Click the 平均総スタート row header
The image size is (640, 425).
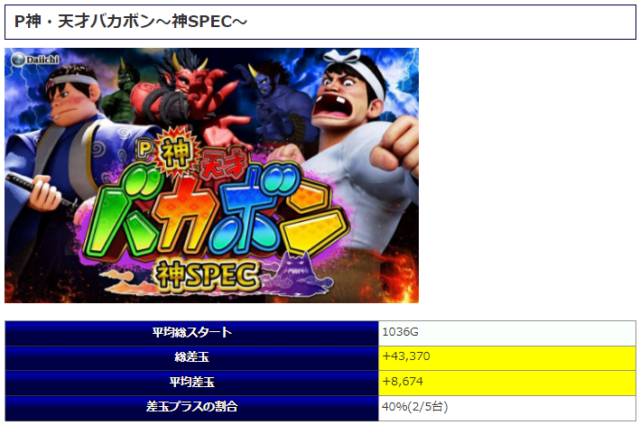[191, 332]
